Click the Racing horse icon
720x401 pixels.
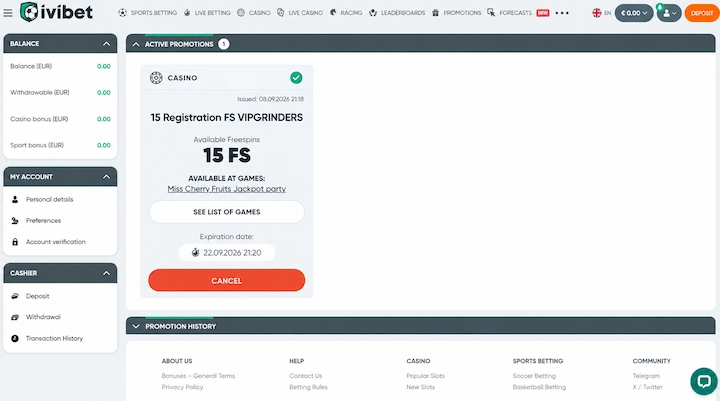point(333,13)
